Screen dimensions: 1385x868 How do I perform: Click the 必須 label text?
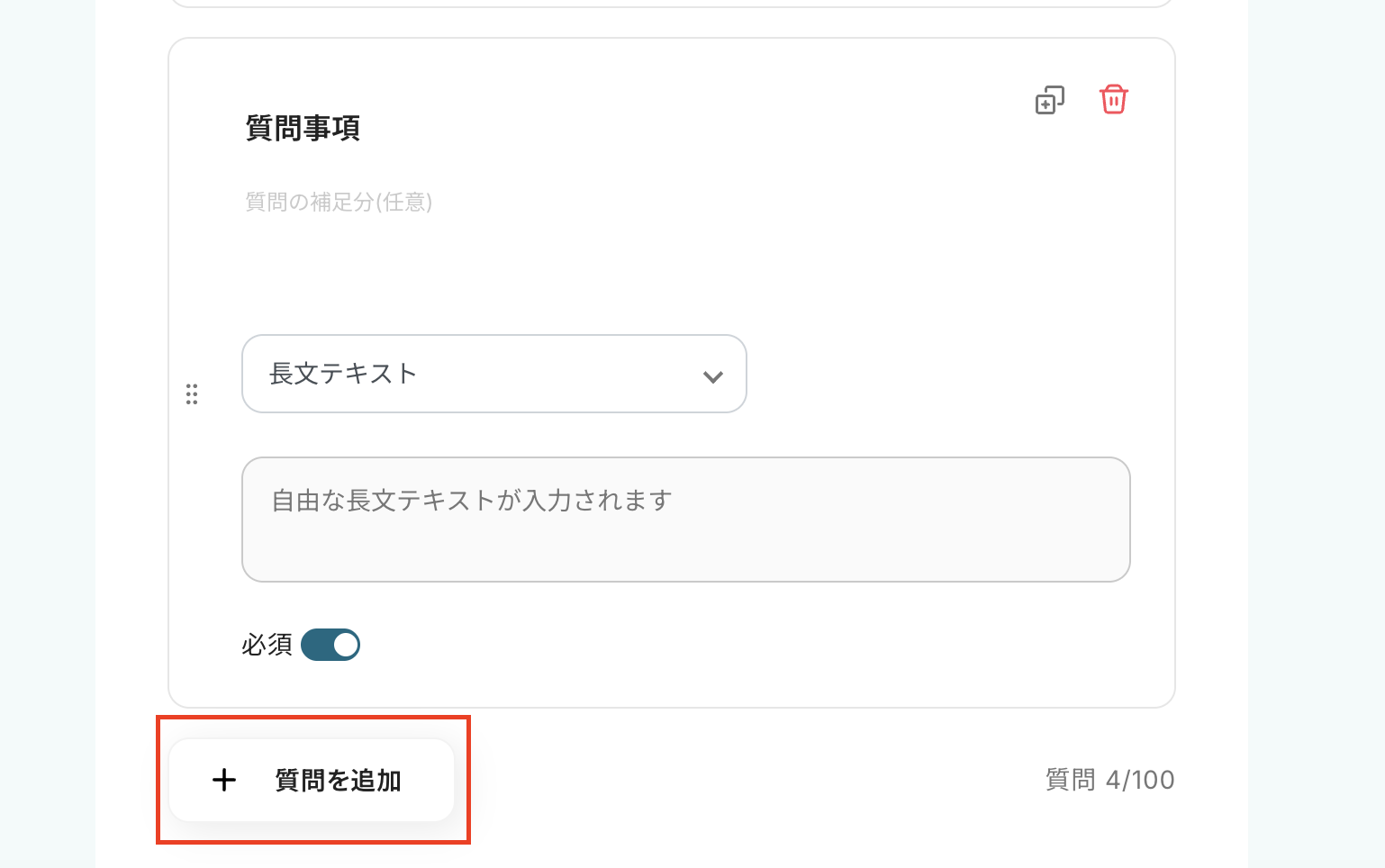pyautogui.click(x=267, y=645)
